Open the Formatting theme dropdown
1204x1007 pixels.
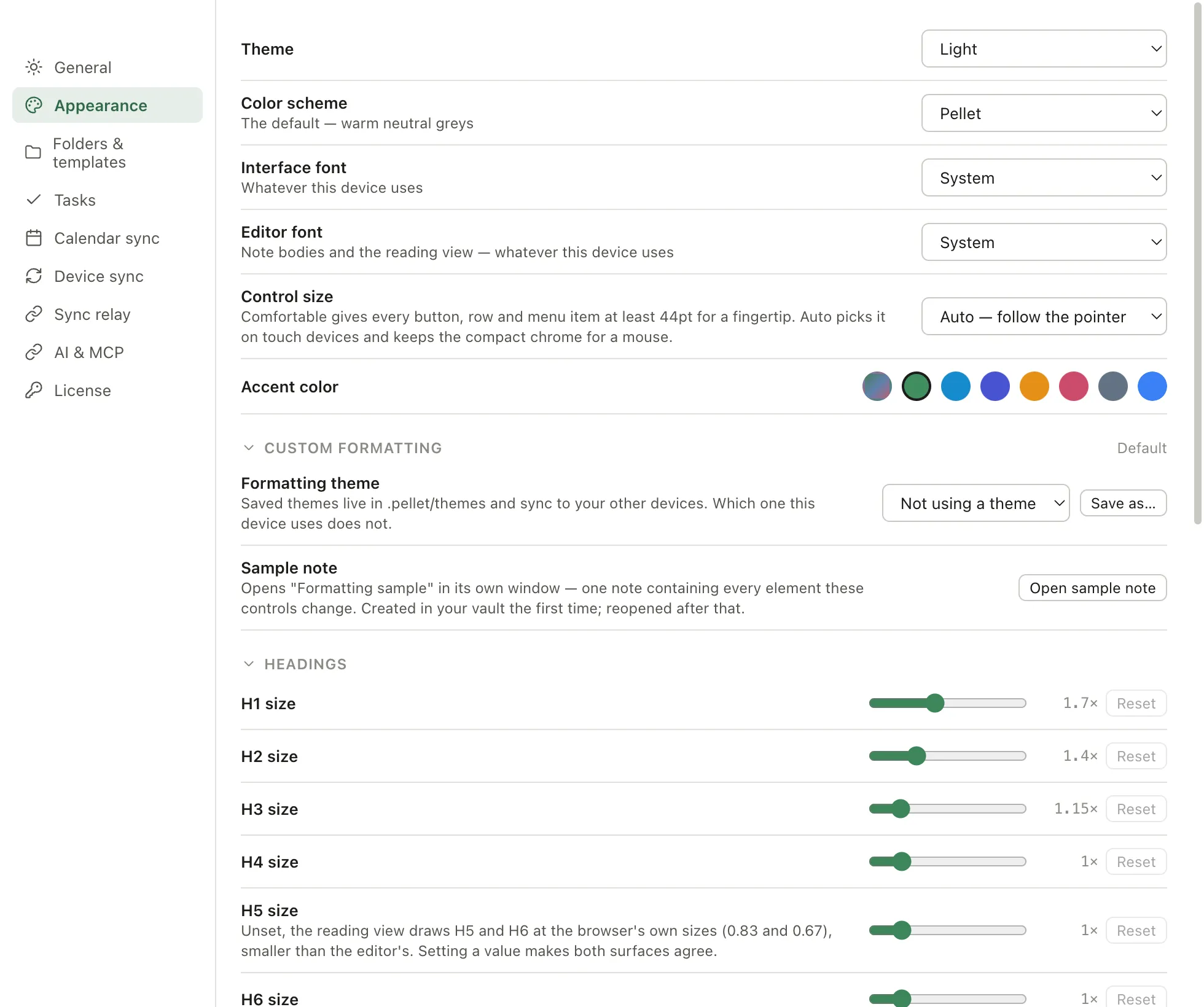(975, 503)
